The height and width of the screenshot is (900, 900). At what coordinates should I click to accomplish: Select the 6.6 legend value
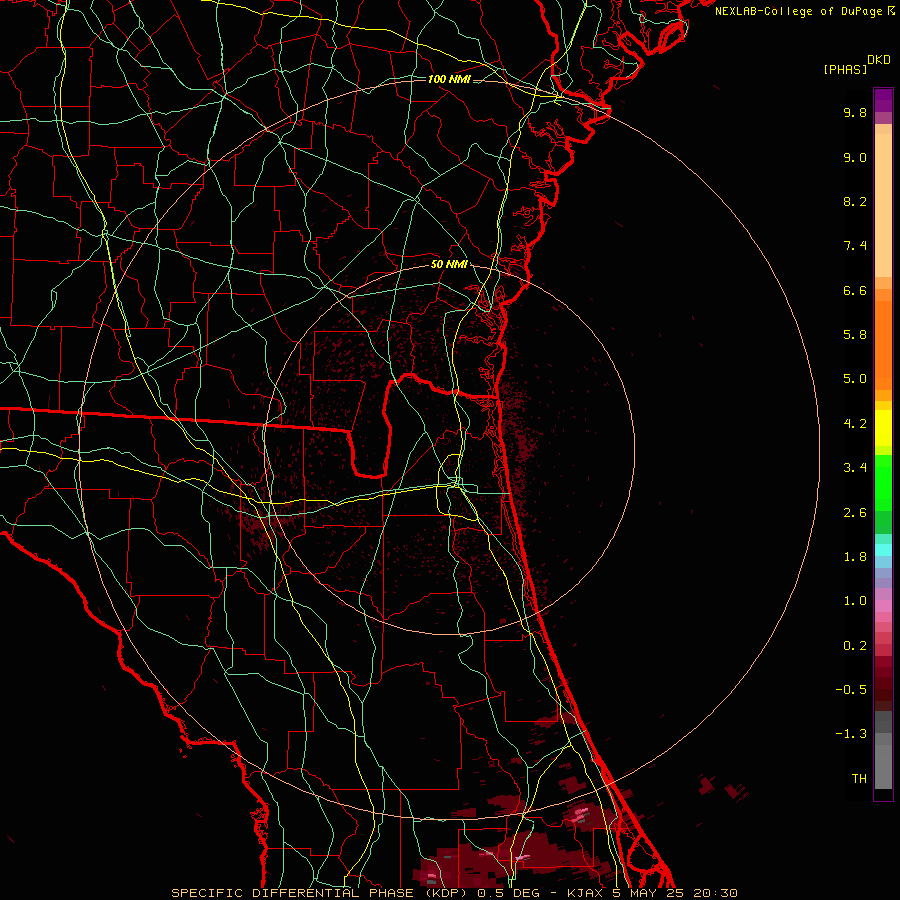tap(855, 290)
